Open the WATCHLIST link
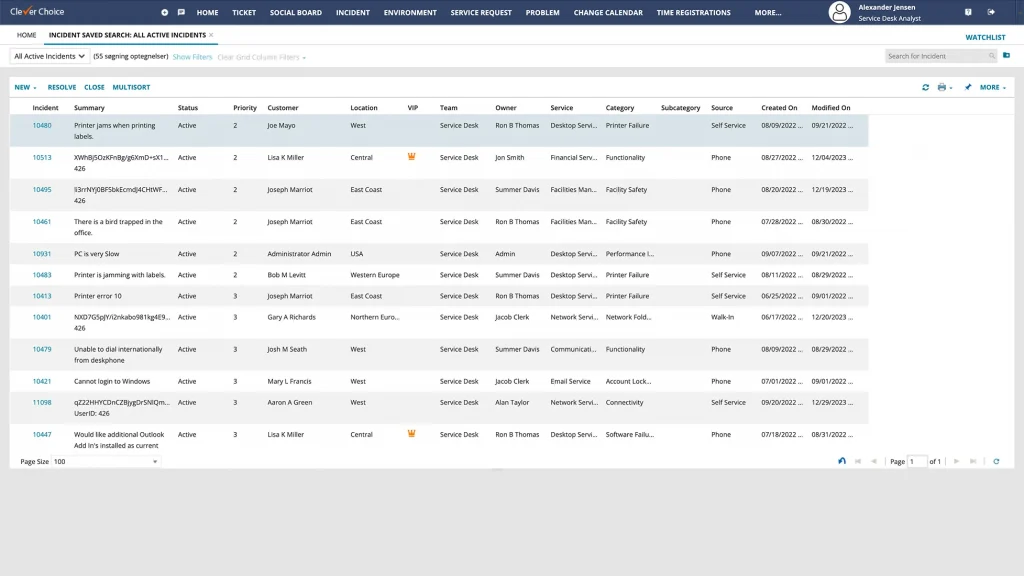1024x576 pixels. [x=985, y=36]
